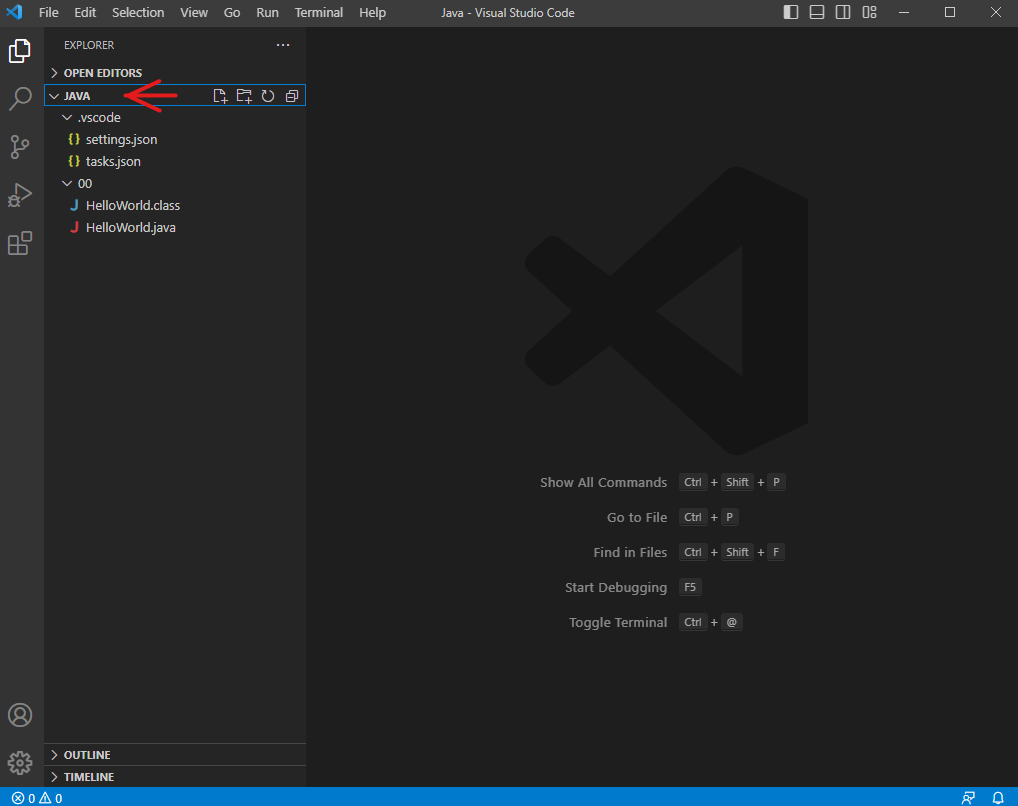Image resolution: width=1018 pixels, height=806 pixels.
Task: Toggle the bottom panel layout button
Action: tap(817, 12)
